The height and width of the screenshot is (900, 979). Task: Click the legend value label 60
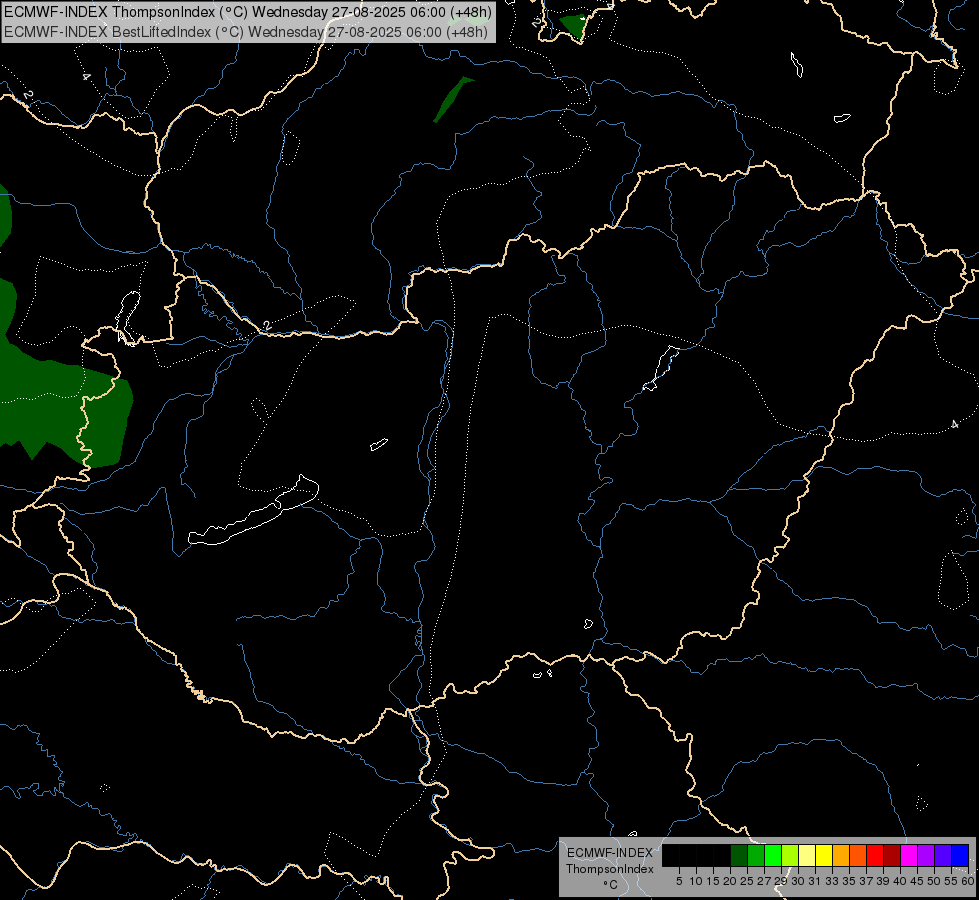tap(967, 881)
